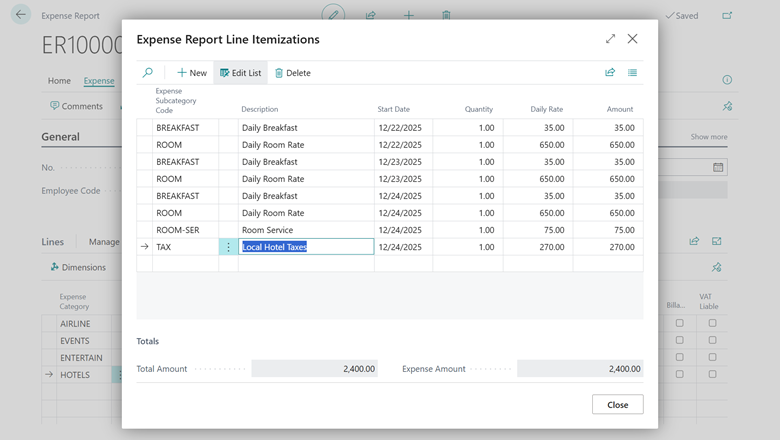Click the edit pencil icon on Expense Report
The image size is (780, 440).
tap(333, 14)
